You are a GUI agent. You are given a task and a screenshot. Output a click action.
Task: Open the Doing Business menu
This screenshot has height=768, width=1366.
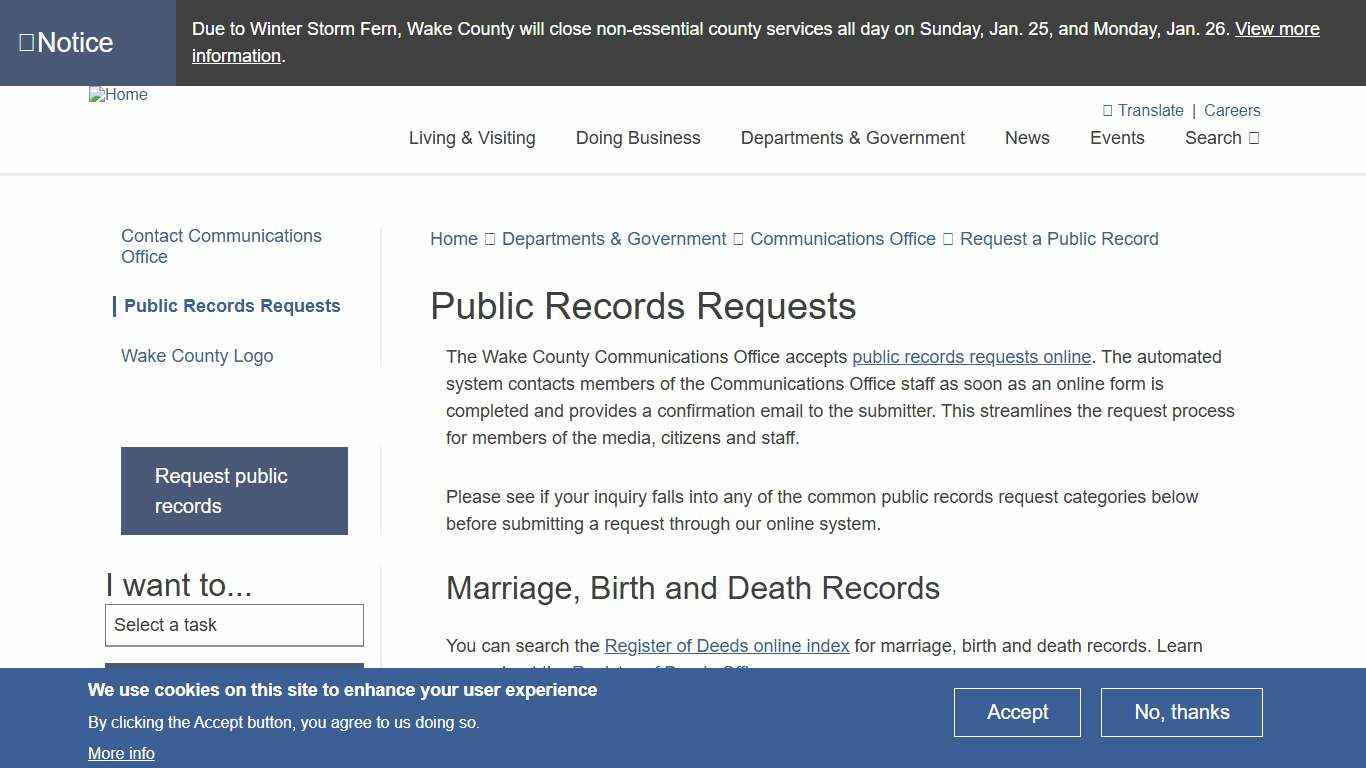(637, 138)
